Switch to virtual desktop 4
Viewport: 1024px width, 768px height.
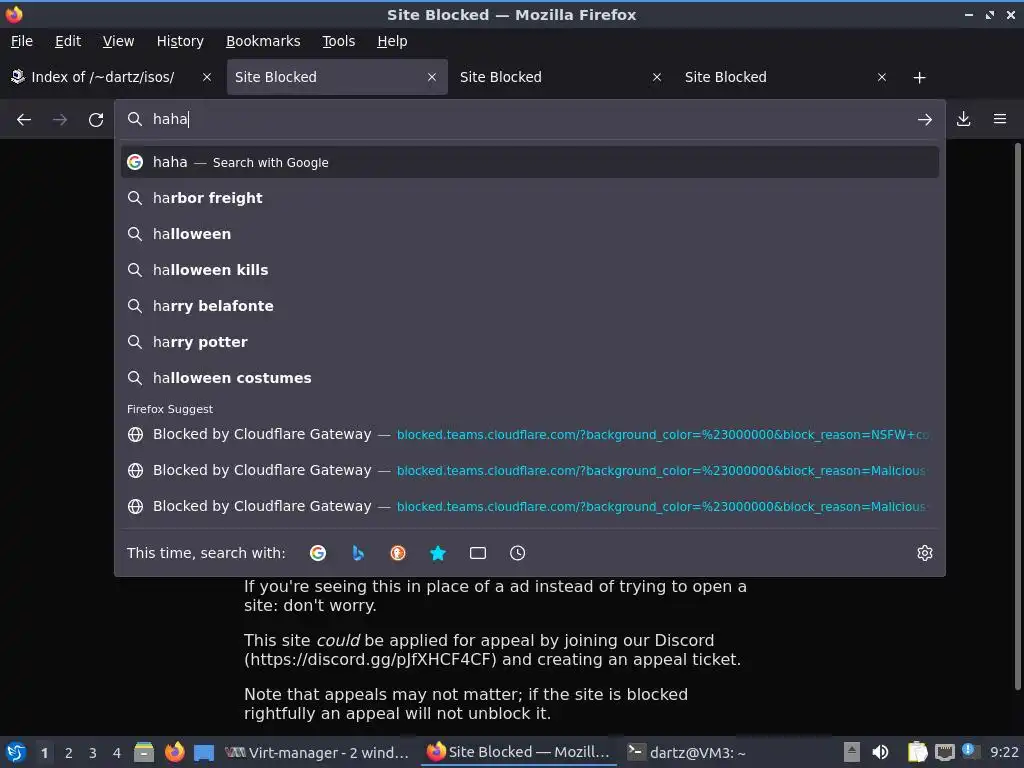point(117,753)
